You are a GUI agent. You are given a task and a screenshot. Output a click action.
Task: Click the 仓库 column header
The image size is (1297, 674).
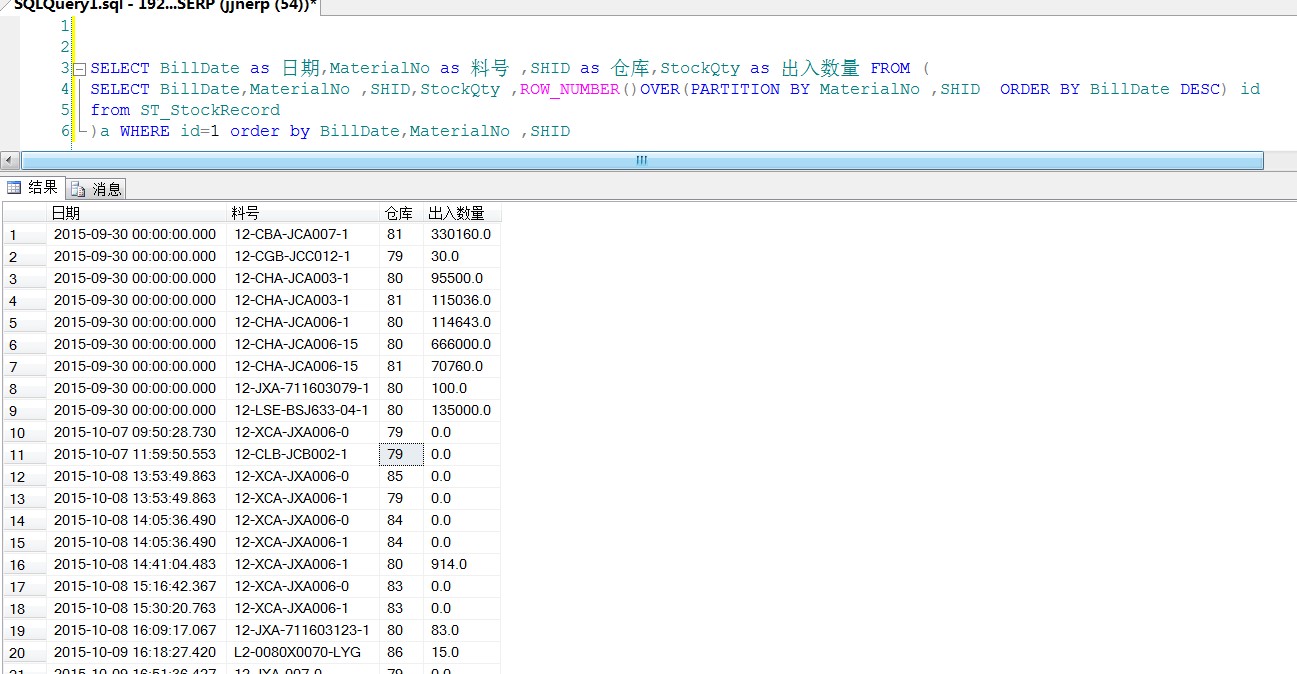[x=402, y=213]
